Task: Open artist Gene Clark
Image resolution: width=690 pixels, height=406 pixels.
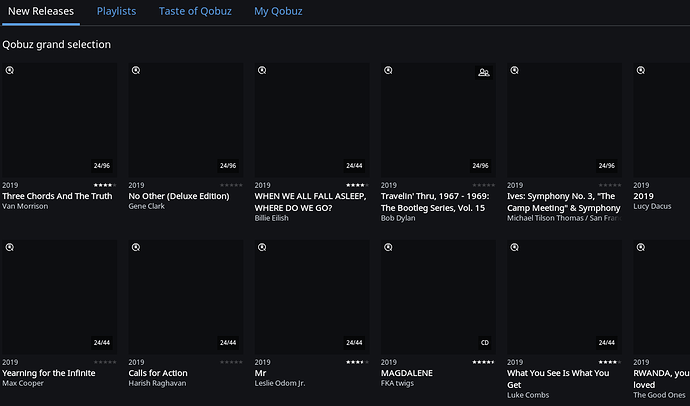Action: 147,206
